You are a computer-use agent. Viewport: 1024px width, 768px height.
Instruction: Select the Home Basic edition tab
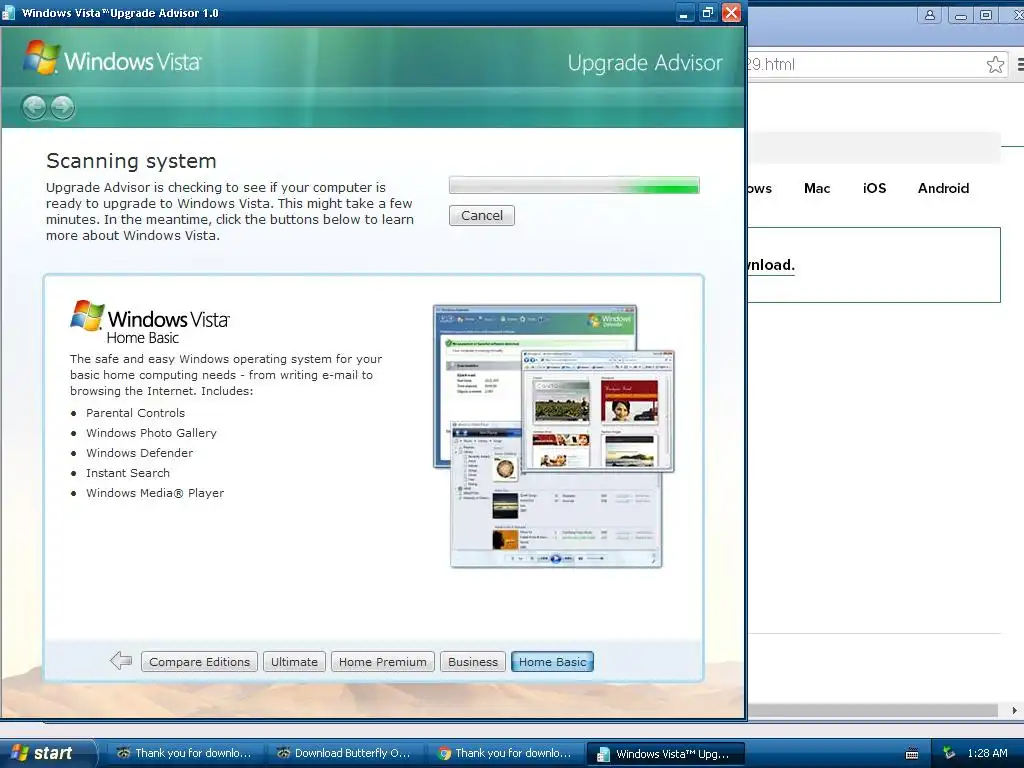point(552,662)
